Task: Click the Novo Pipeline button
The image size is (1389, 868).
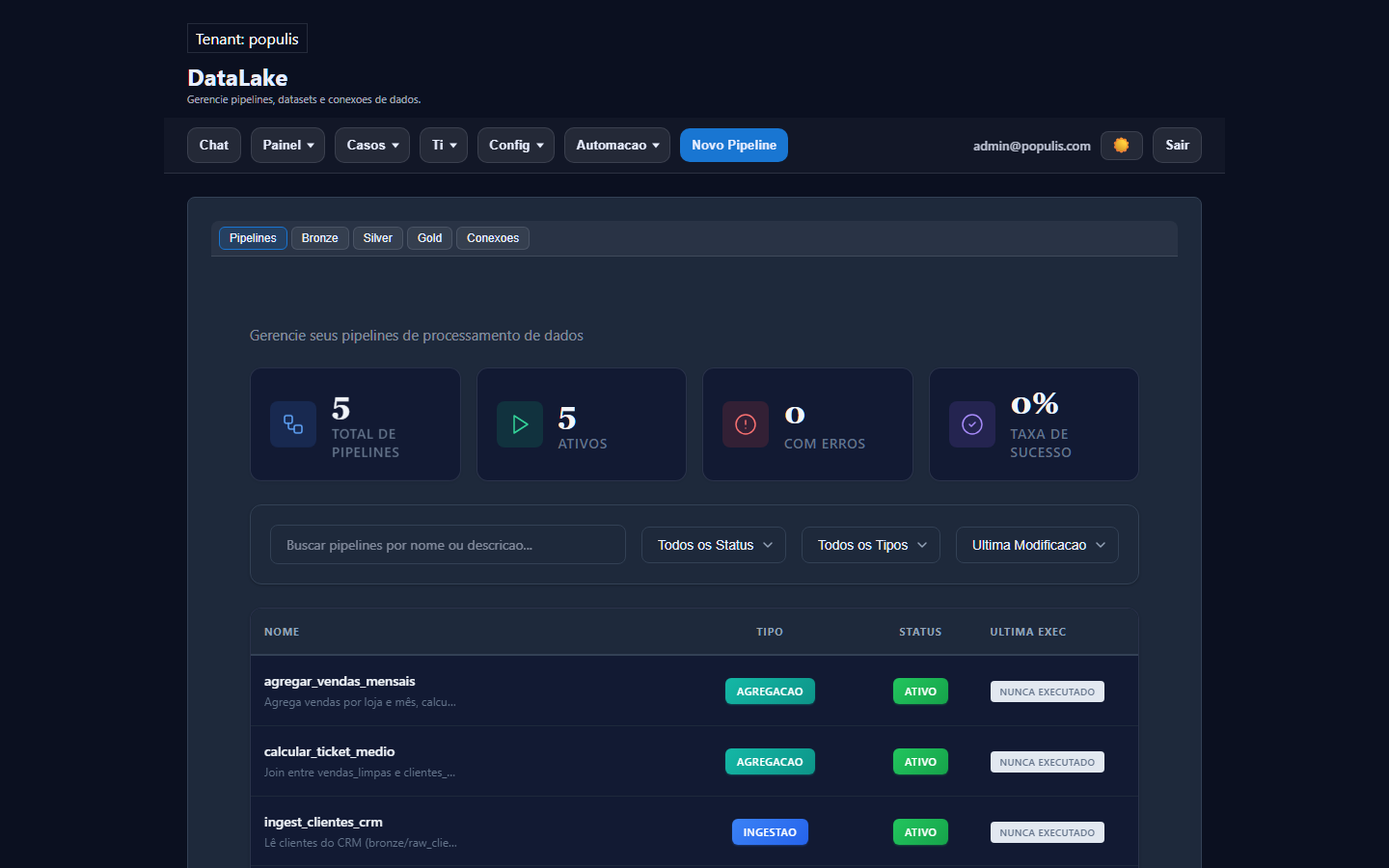Action: tap(733, 145)
